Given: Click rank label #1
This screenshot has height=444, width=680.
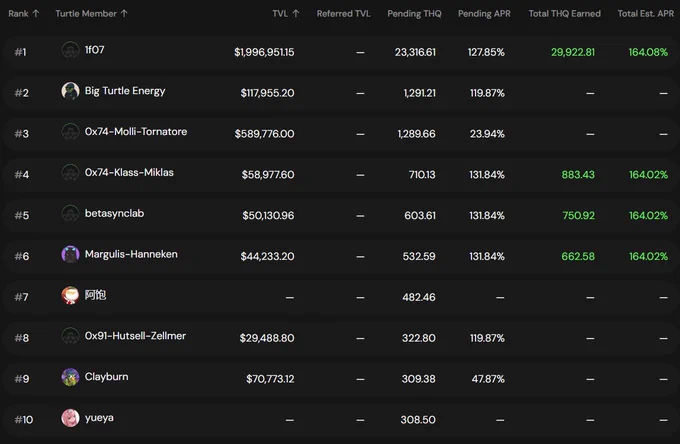Looking at the screenshot, I should click(20, 52).
